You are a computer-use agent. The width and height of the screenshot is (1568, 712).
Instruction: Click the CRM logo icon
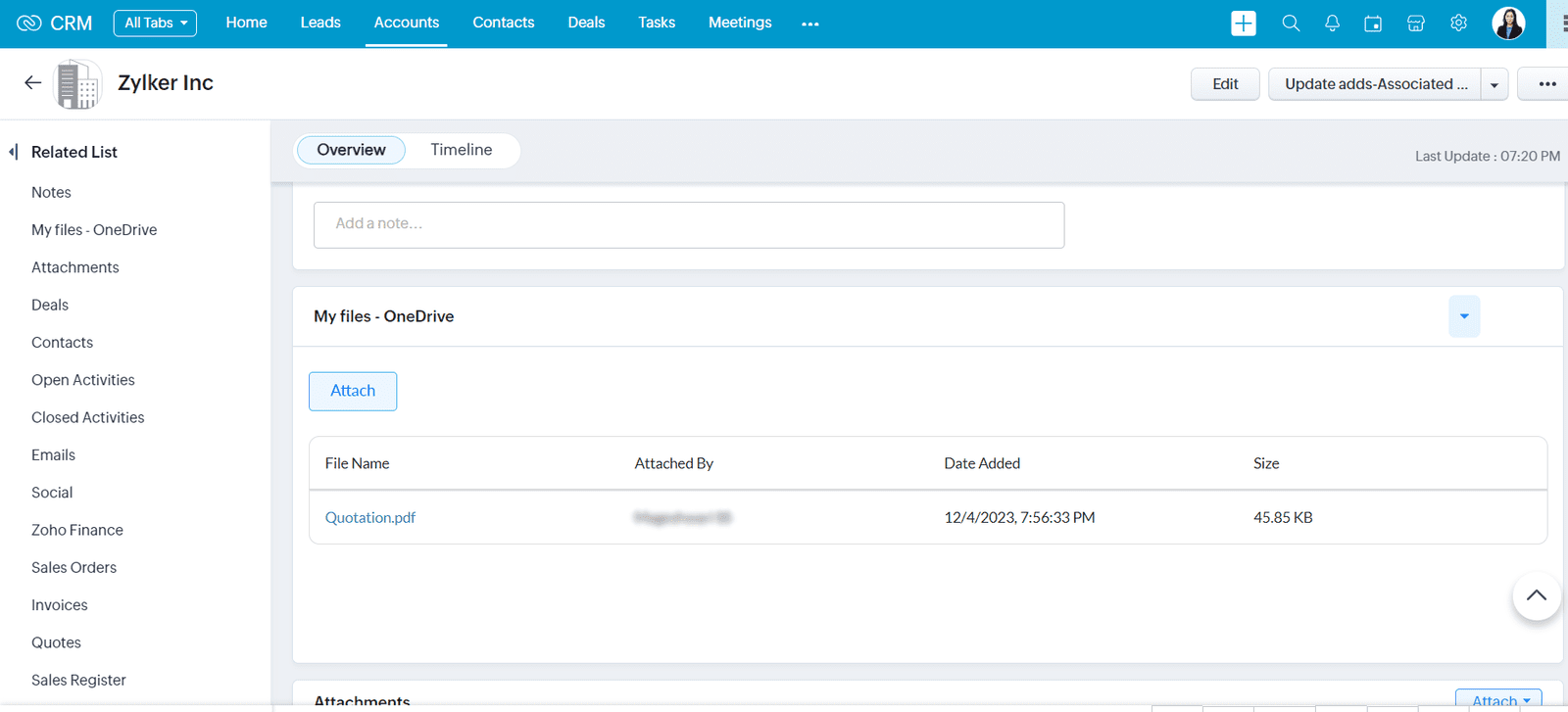click(x=28, y=23)
